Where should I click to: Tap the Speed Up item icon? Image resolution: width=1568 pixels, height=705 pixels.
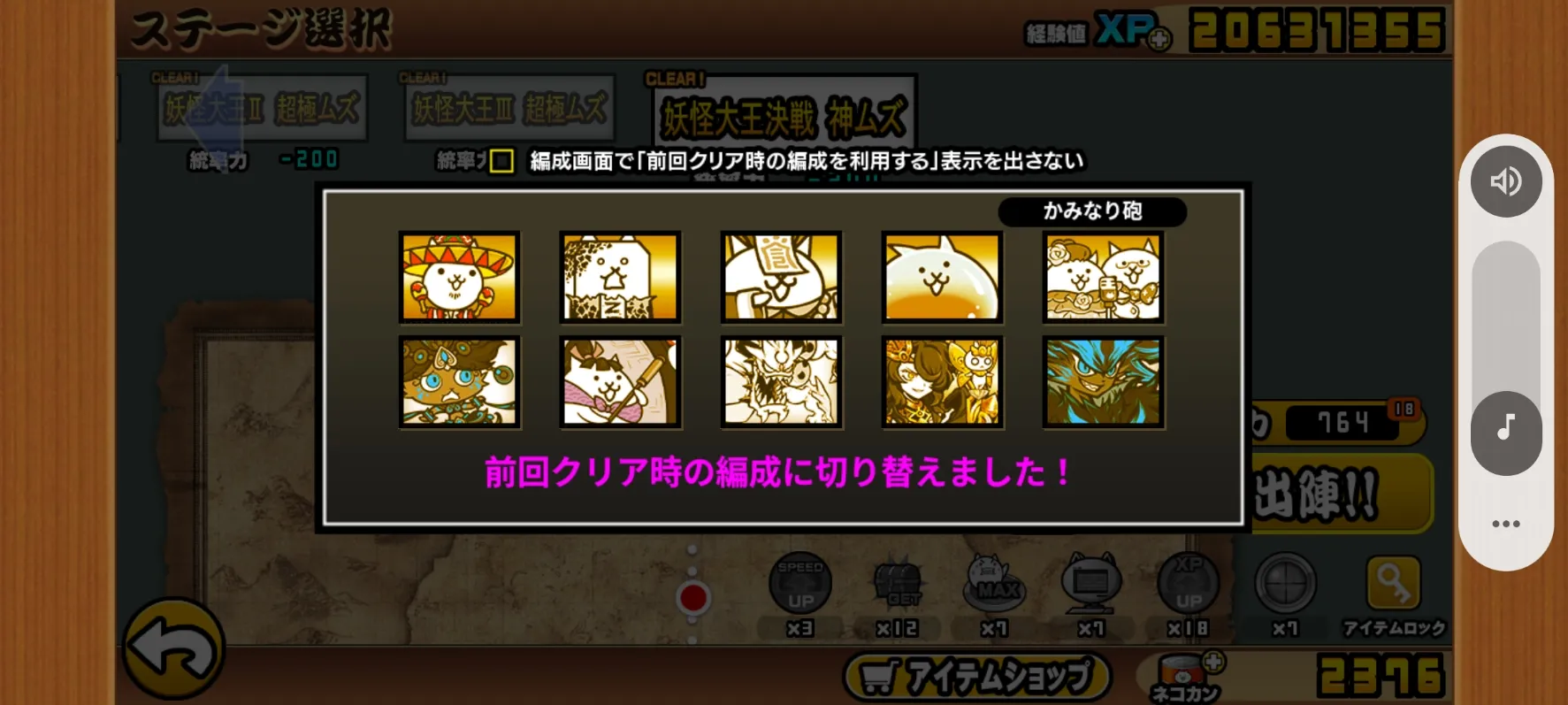799,585
